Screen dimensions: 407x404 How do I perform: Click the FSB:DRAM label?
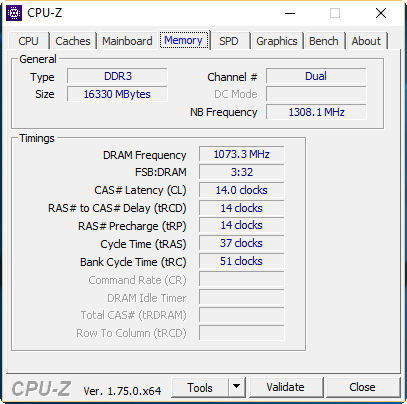tap(161, 172)
